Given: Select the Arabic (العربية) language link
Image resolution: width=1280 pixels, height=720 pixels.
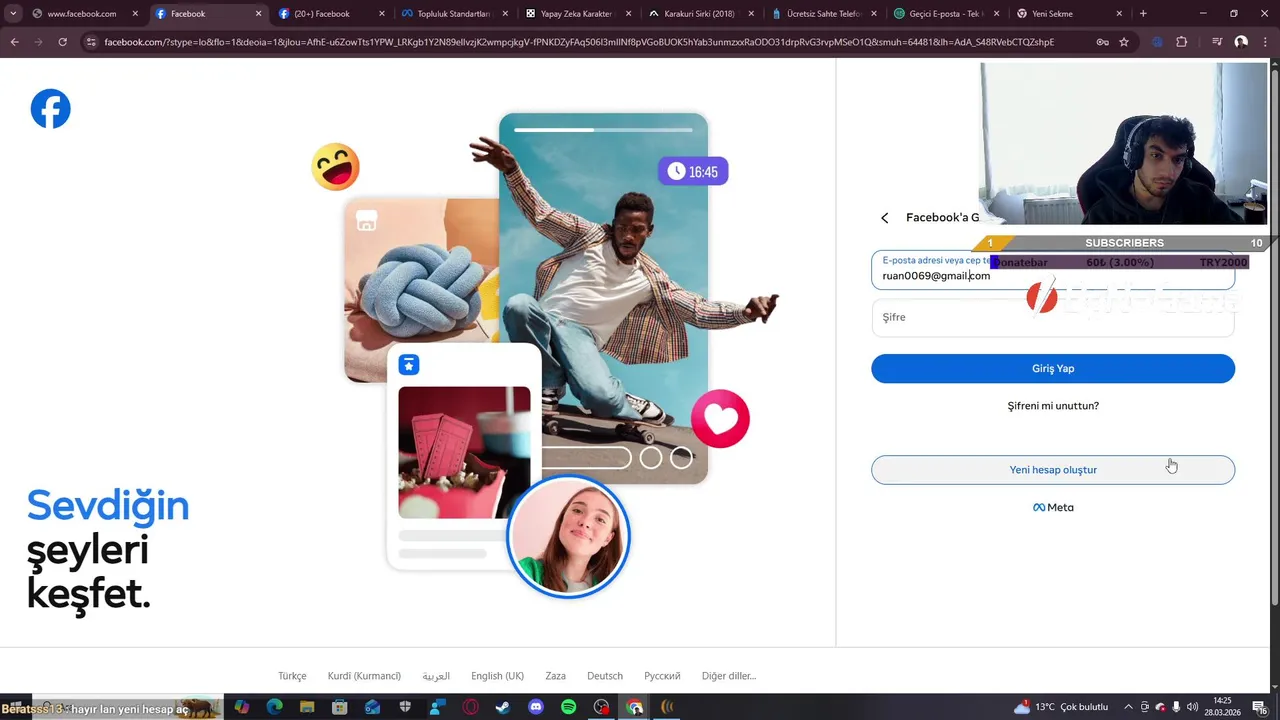Looking at the screenshot, I should 436,676.
